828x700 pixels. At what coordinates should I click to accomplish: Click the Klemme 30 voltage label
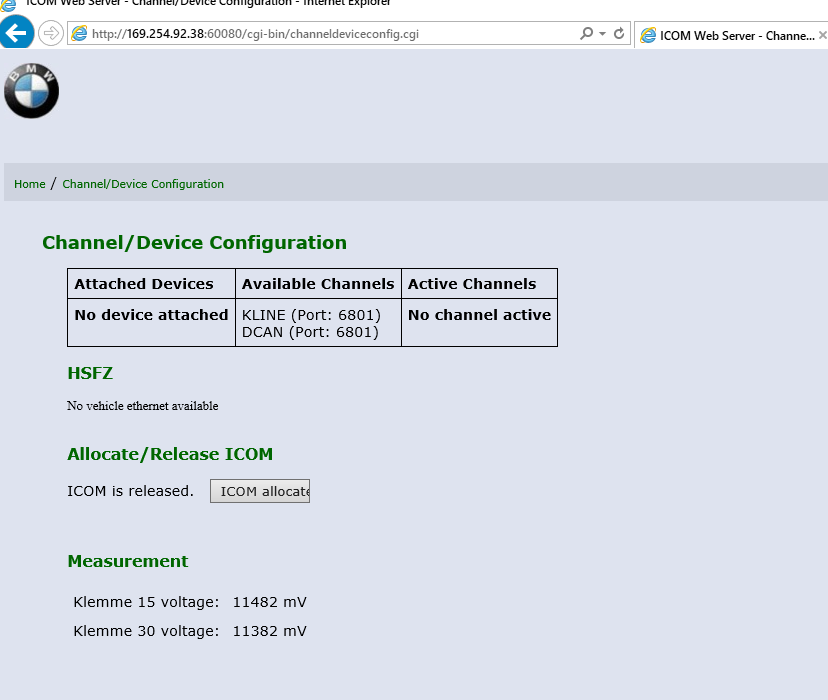coord(146,631)
